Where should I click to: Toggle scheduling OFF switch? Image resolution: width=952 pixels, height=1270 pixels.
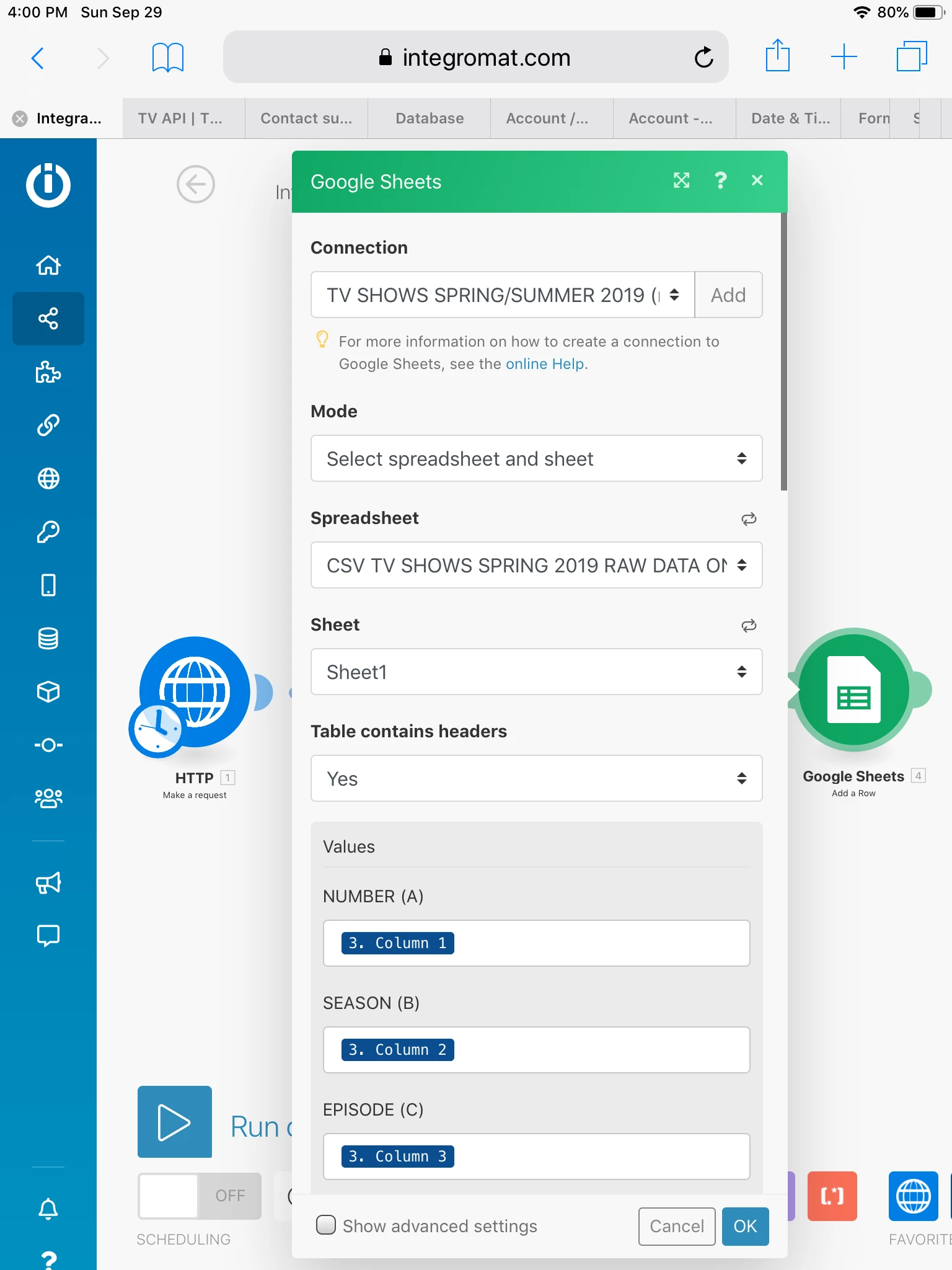[200, 1196]
